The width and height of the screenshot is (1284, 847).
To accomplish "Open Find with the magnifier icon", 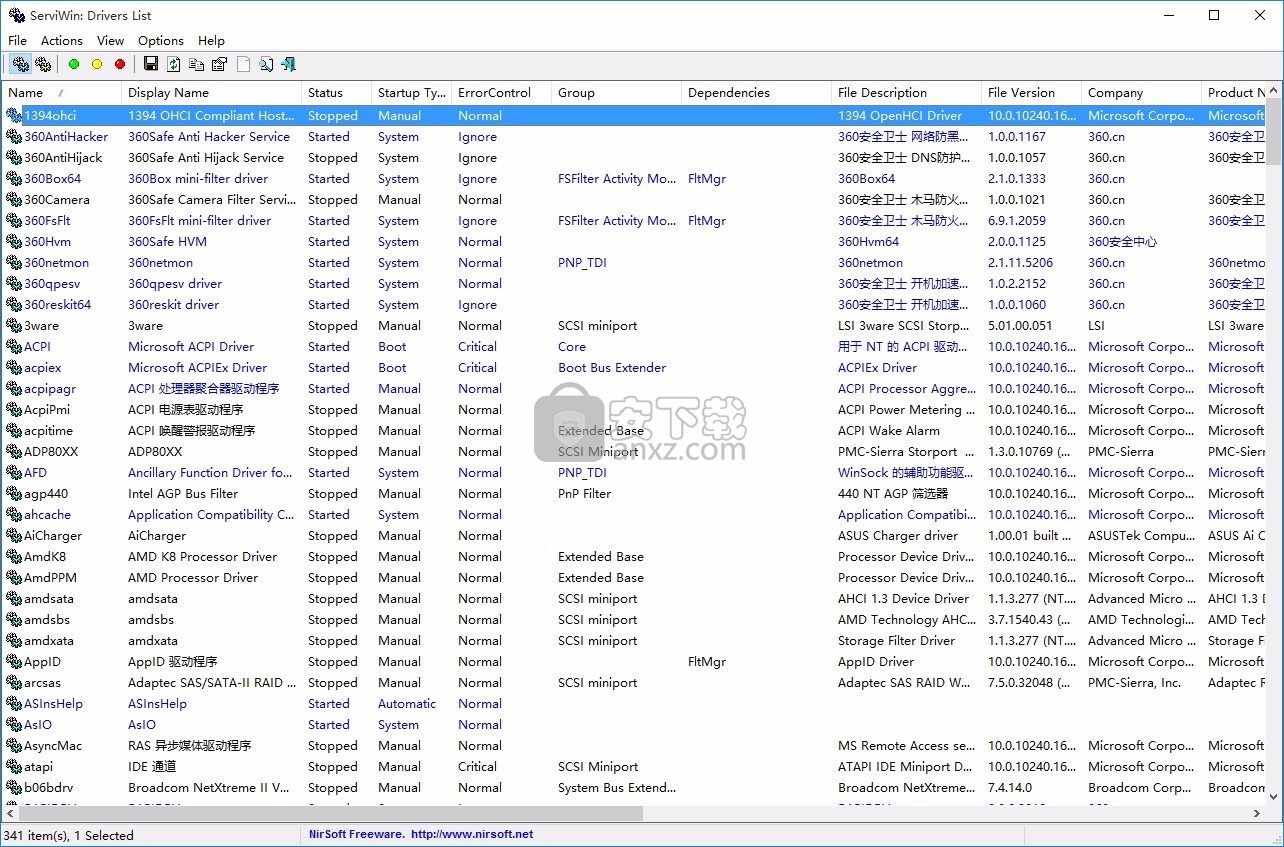I will point(266,64).
